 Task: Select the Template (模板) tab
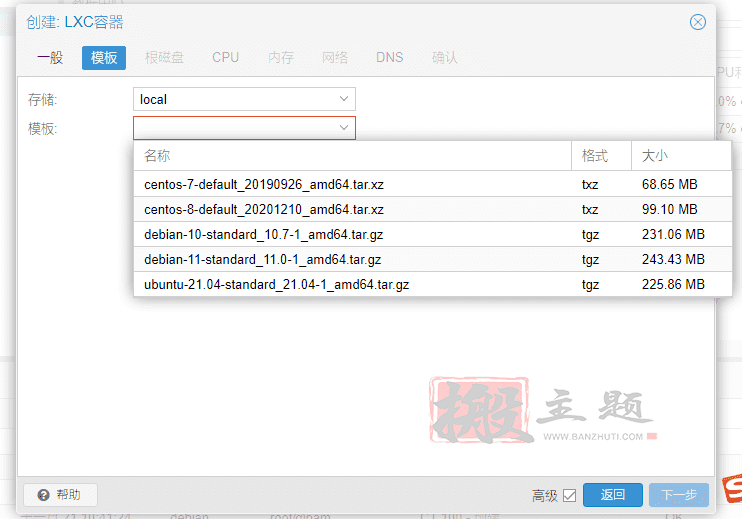(x=104, y=57)
